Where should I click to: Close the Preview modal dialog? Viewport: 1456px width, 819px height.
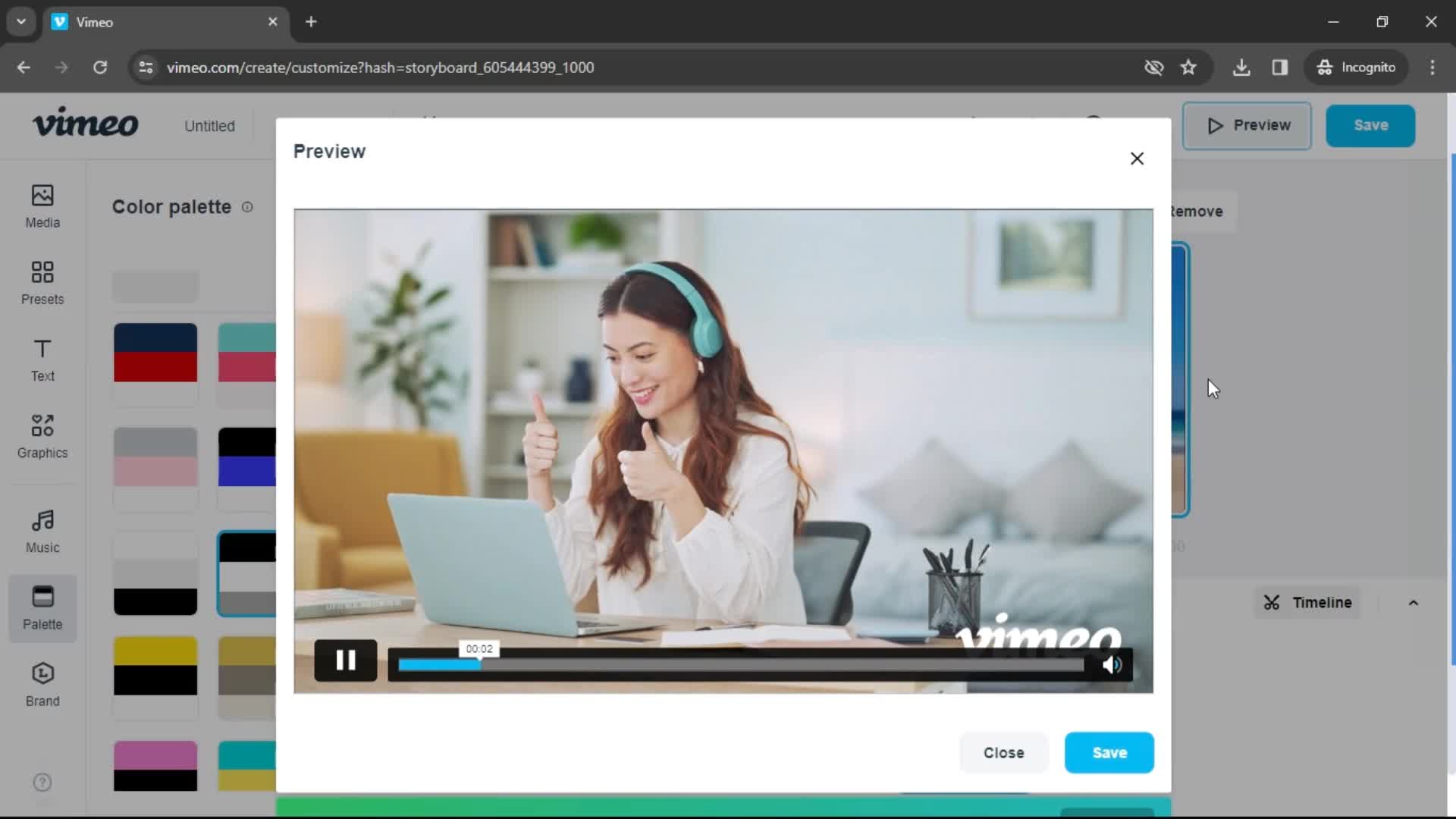[x=1137, y=158]
